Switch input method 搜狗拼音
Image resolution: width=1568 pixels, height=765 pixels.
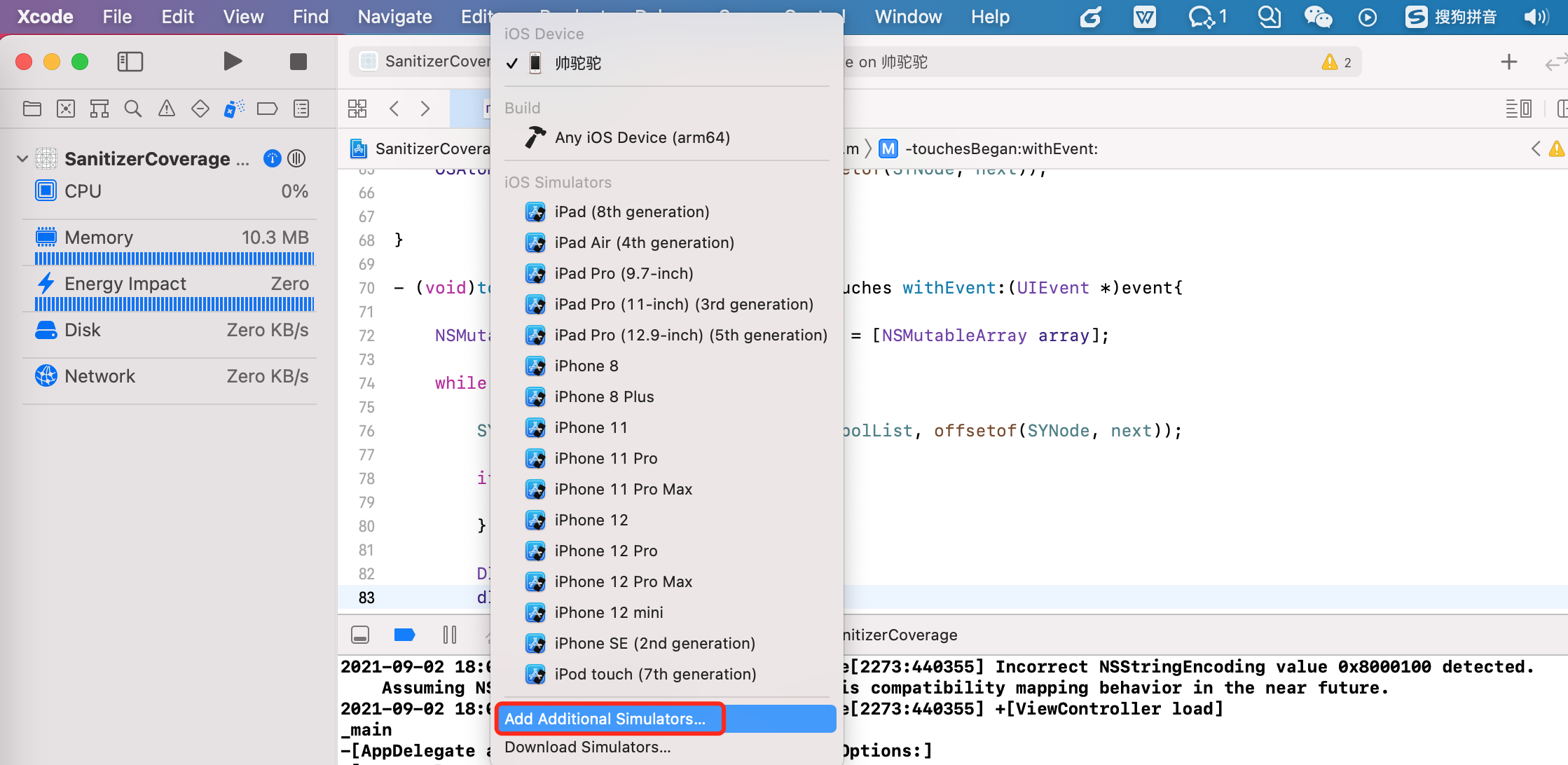pos(1451,17)
